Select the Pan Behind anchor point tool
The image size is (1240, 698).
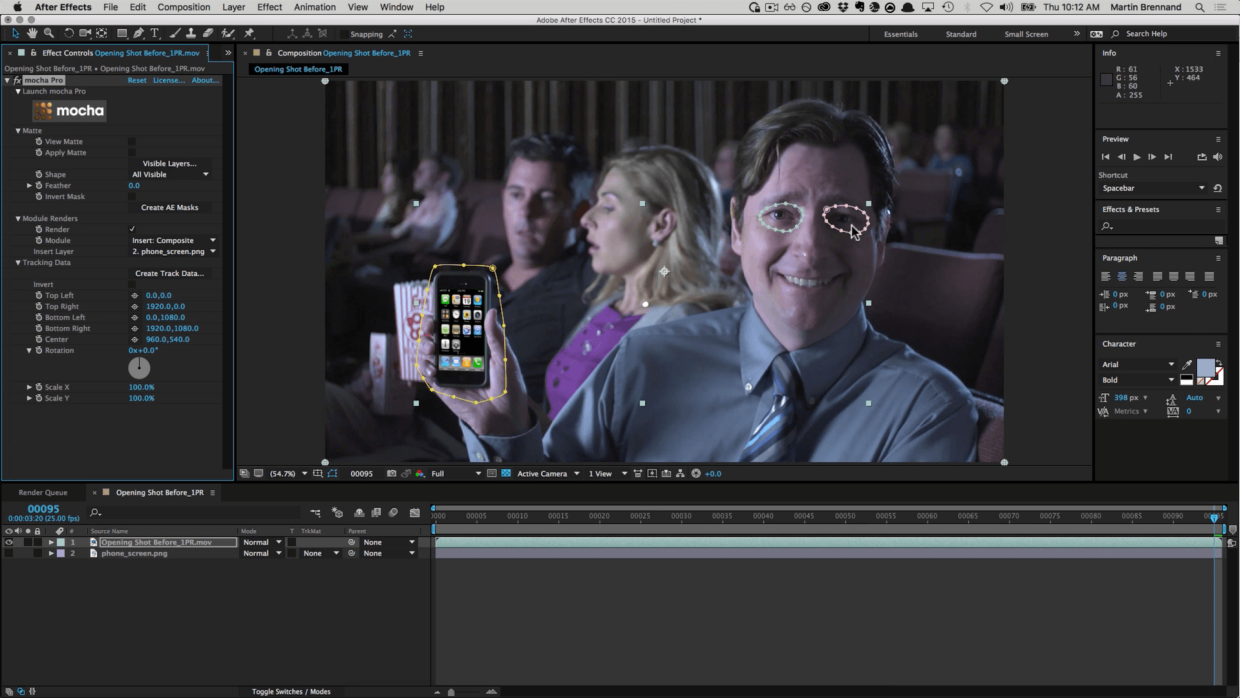pos(101,33)
